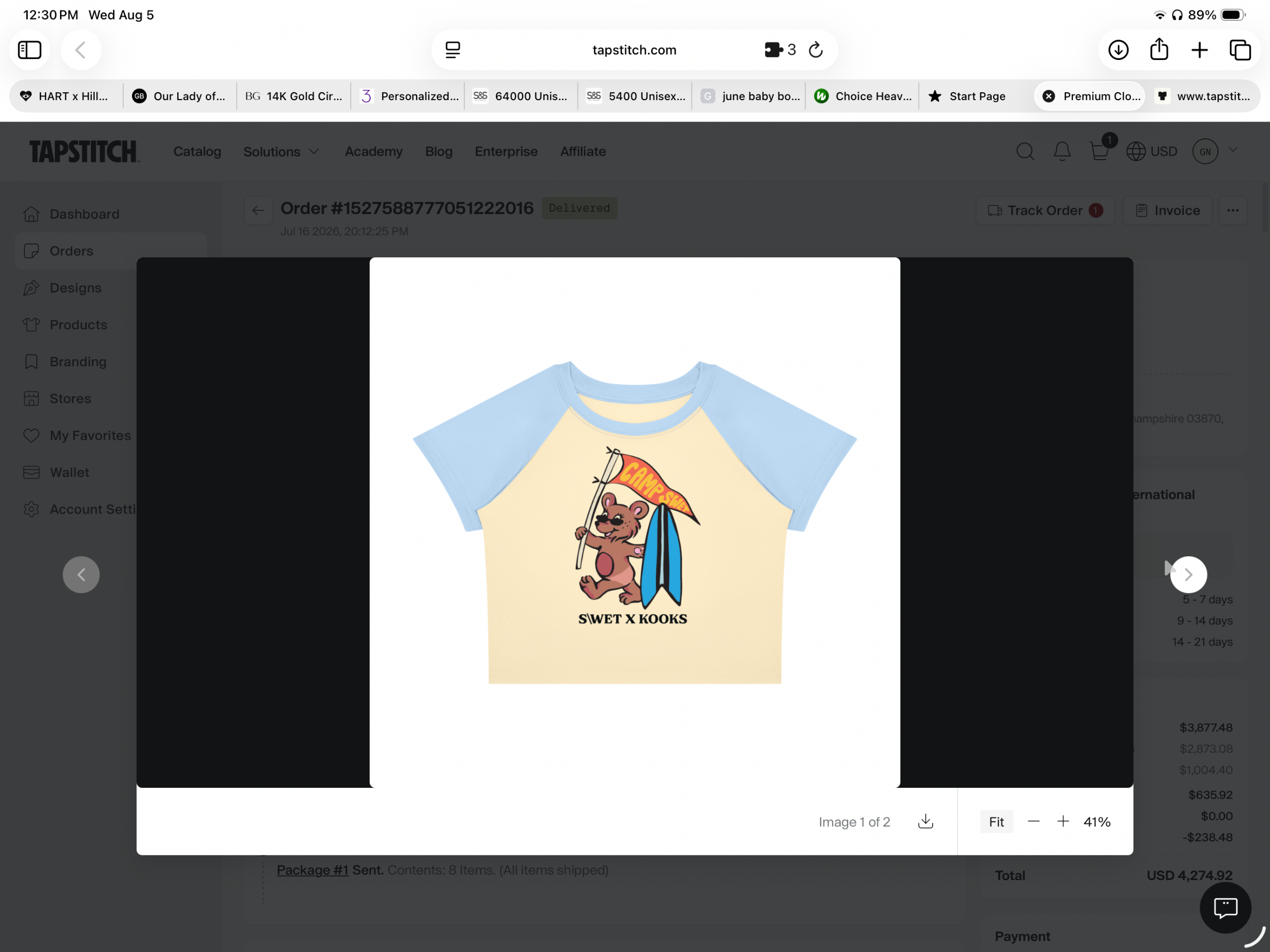
Task: Click the Delivered status badge
Action: pyautogui.click(x=579, y=208)
